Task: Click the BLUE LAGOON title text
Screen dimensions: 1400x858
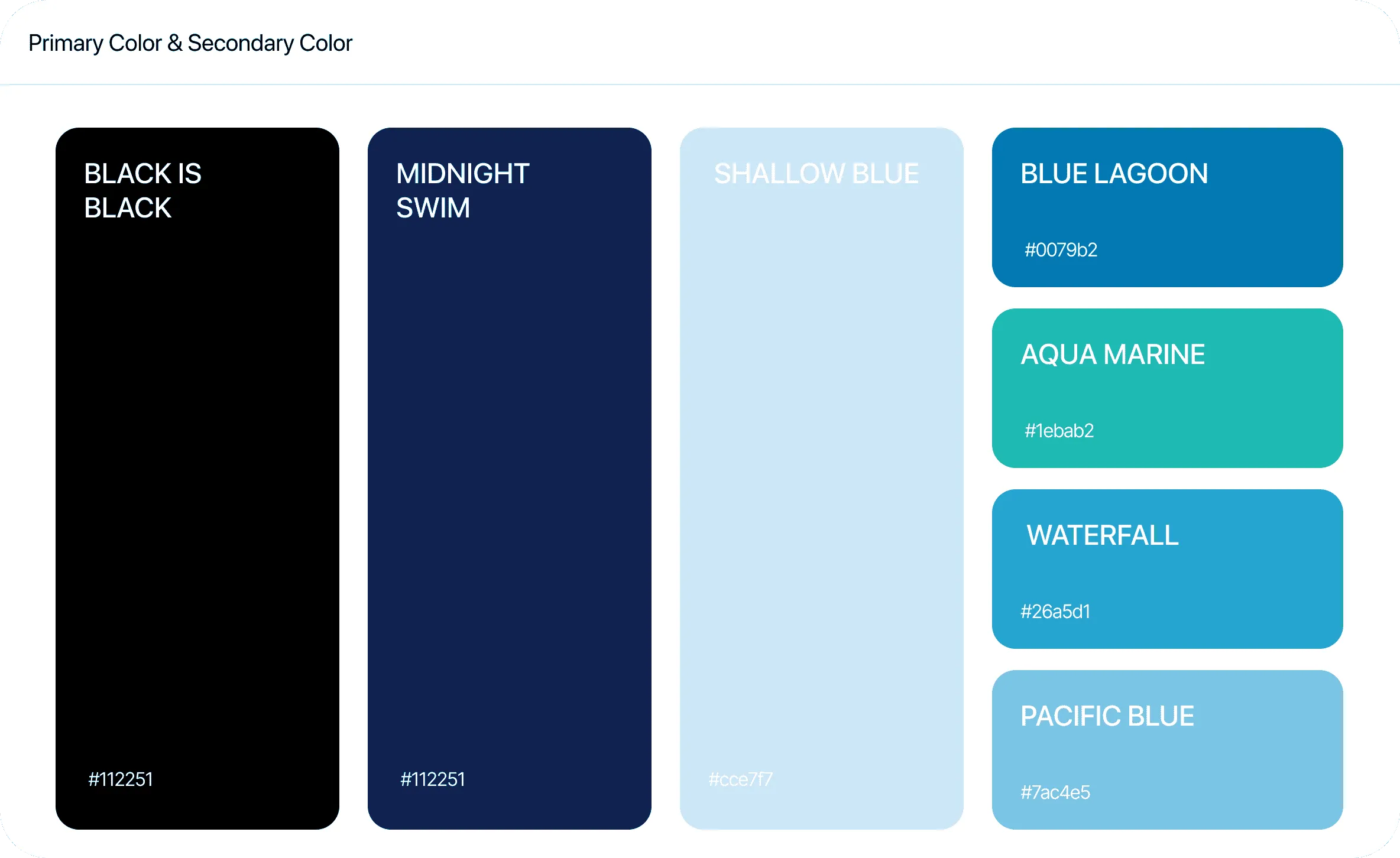Action: pos(1114,174)
